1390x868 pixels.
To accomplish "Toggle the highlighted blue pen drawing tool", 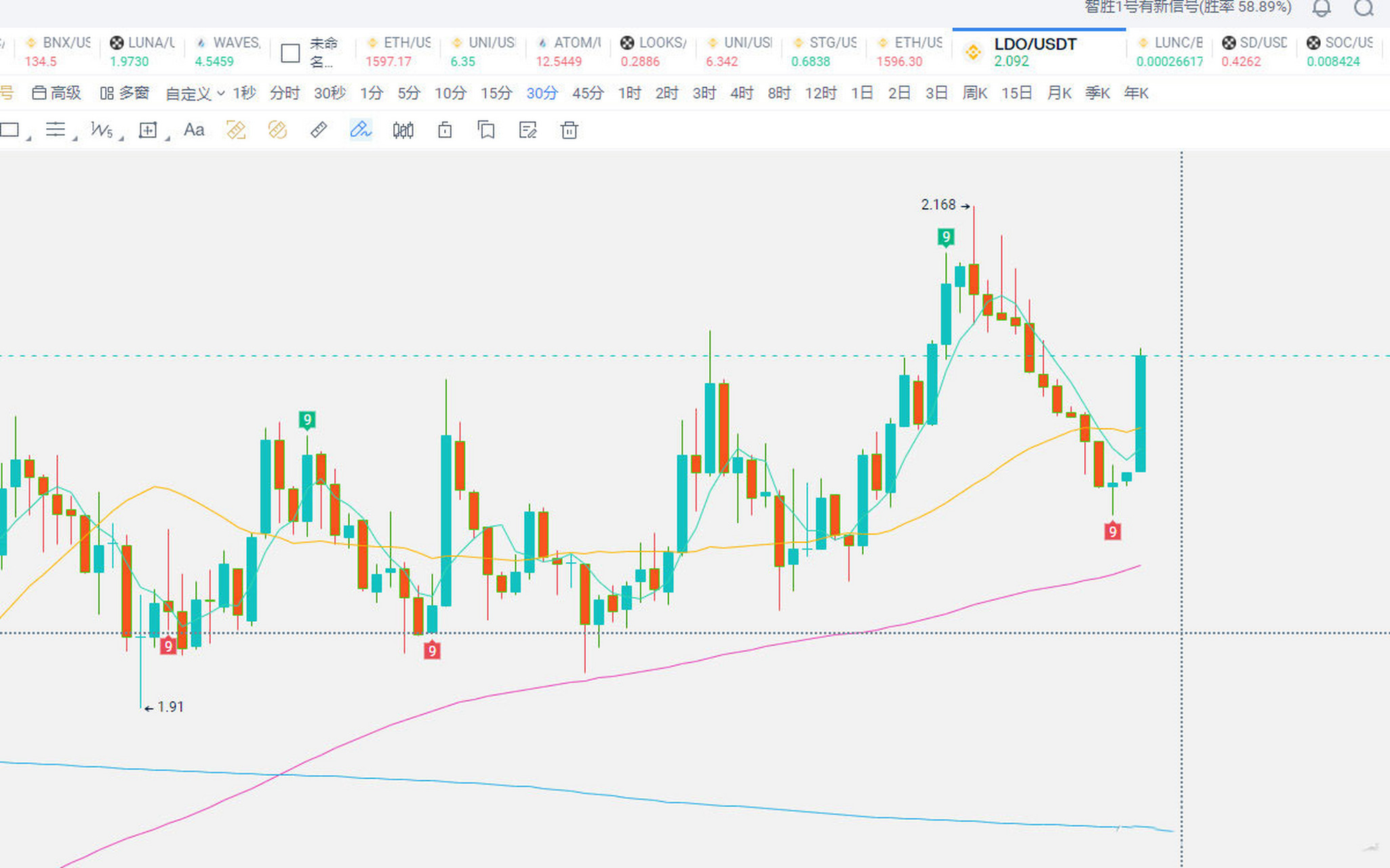I will pyautogui.click(x=361, y=130).
